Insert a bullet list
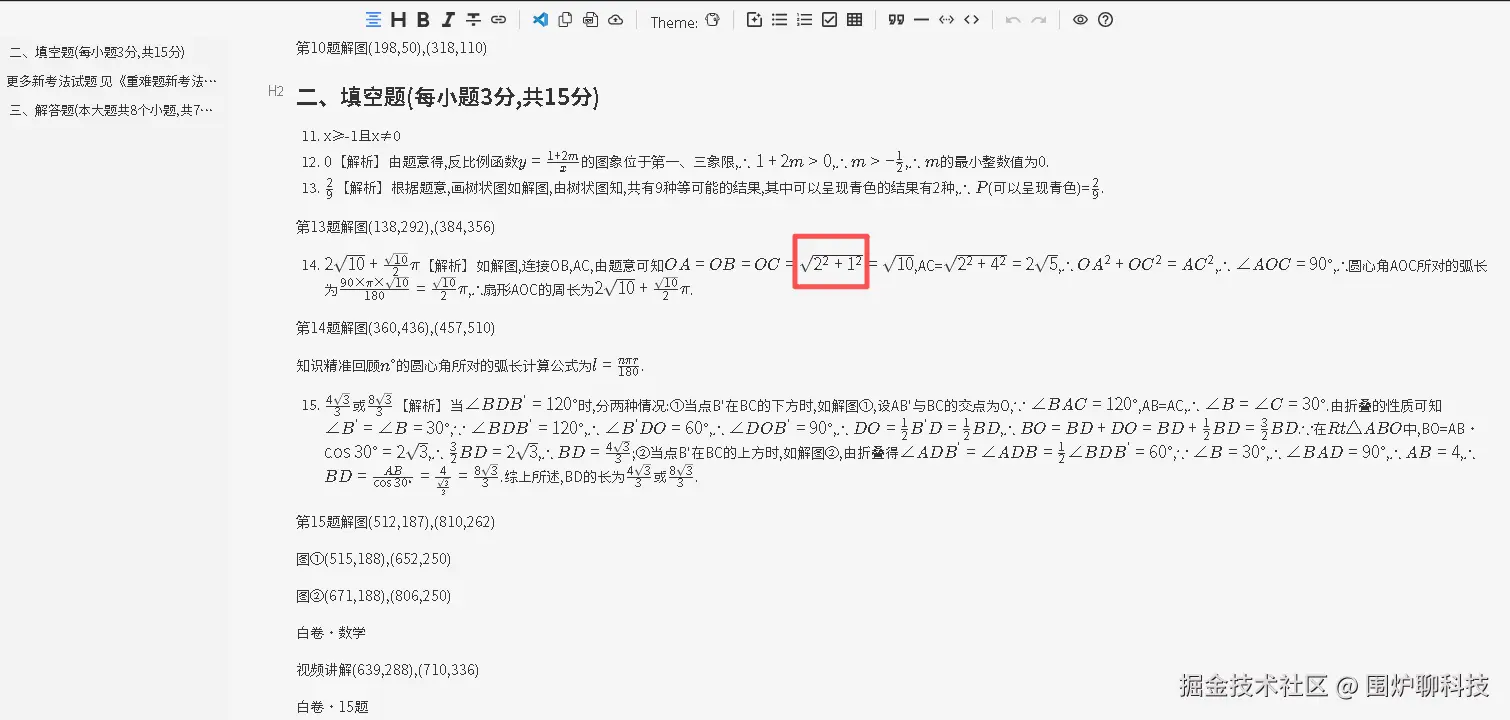Viewport: 1510px width, 720px height. tap(779, 19)
